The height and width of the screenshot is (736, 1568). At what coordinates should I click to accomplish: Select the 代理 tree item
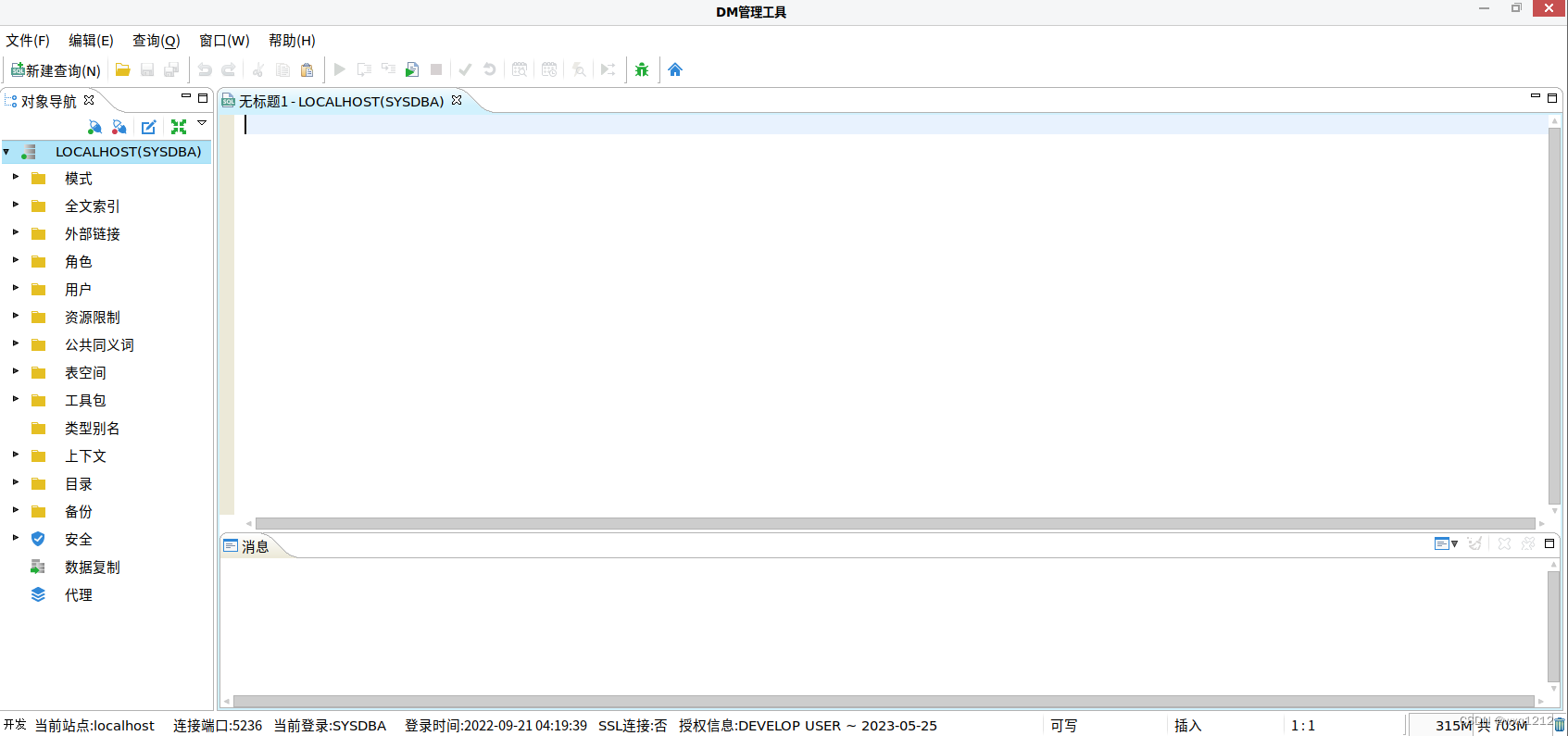(78, 595)
